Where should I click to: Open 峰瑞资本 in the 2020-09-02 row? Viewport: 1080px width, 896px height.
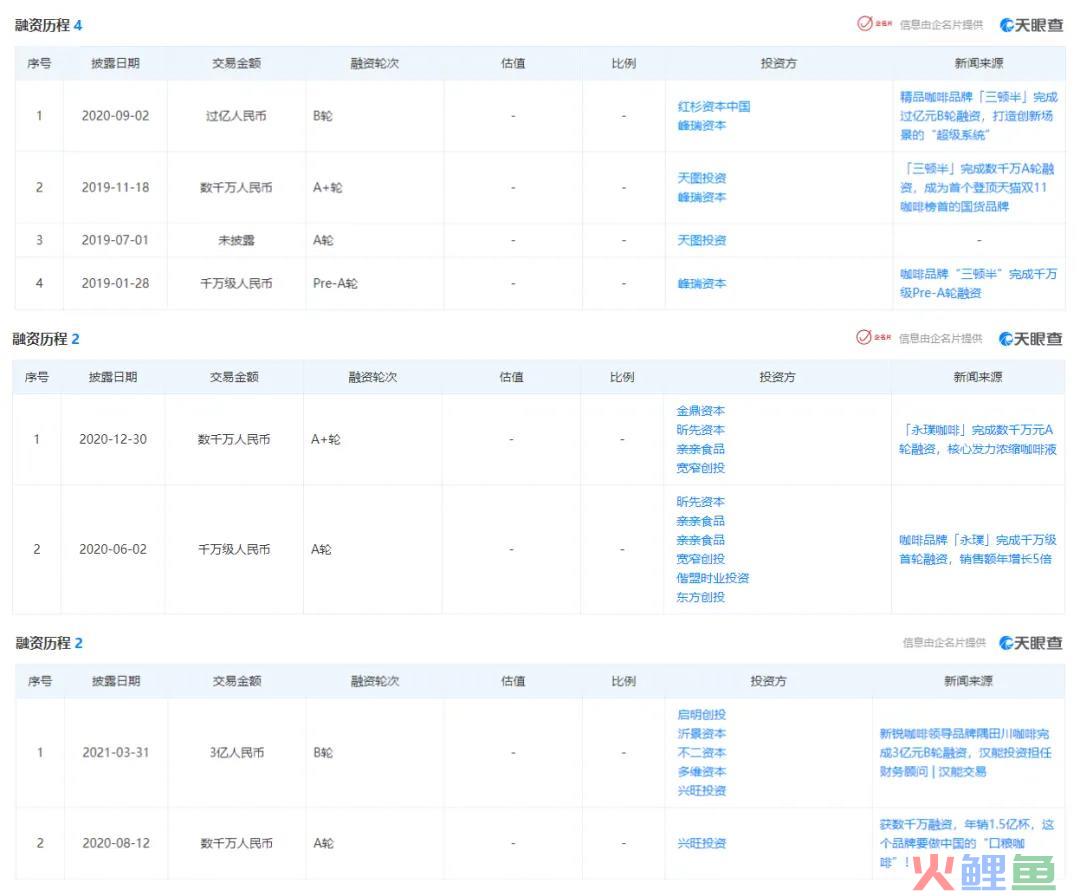pyautogui.click(x=701, y=125)
